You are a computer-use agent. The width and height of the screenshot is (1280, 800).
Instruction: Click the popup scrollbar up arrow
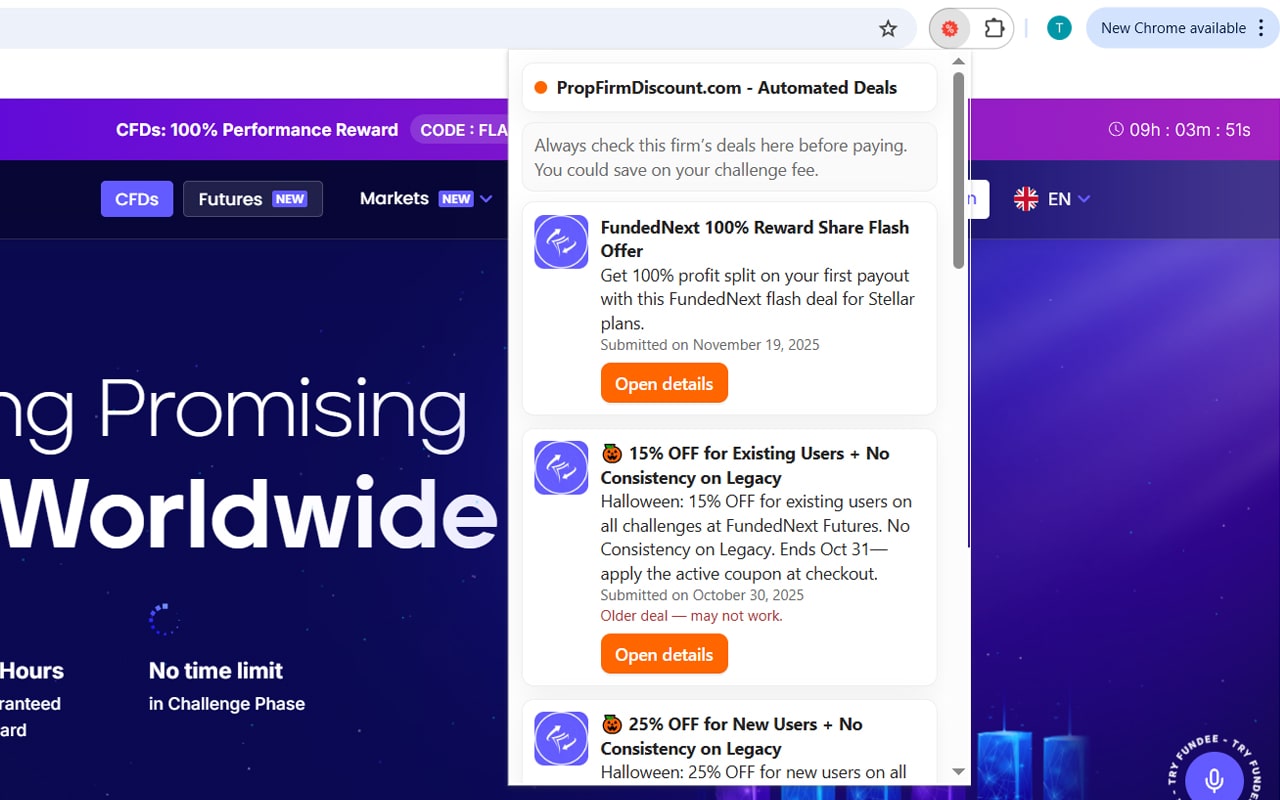tap(958, 62)
